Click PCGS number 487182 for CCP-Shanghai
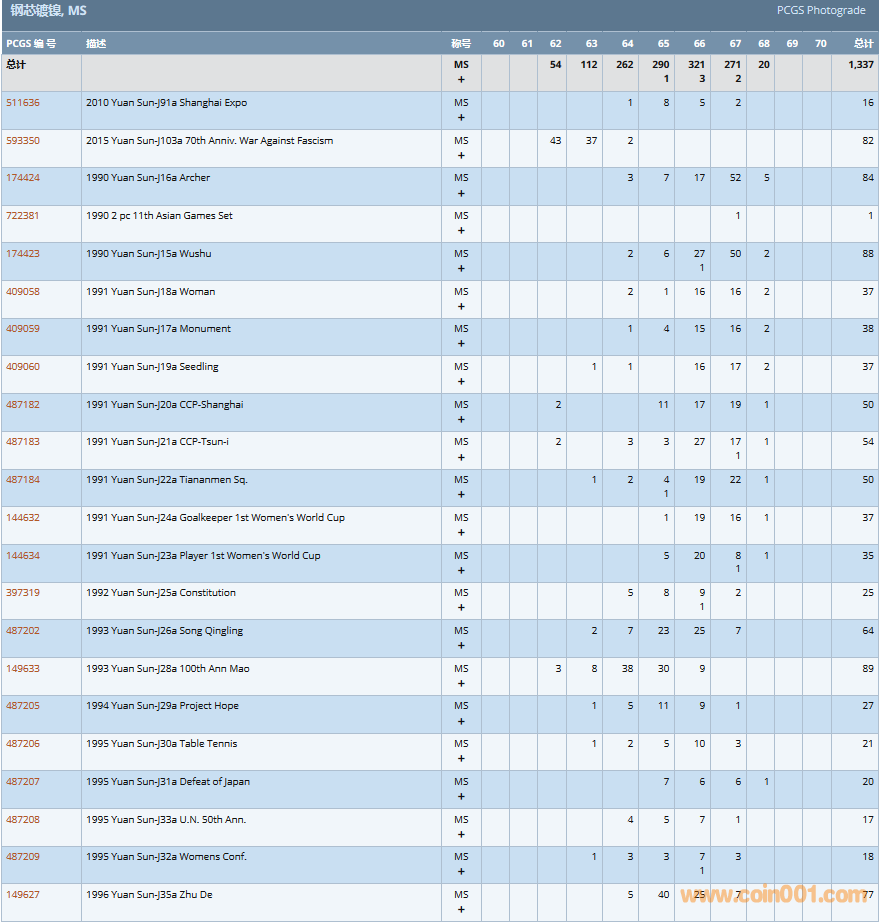Image resolution: width=880 pixels, height=922 pixels. 23,405
